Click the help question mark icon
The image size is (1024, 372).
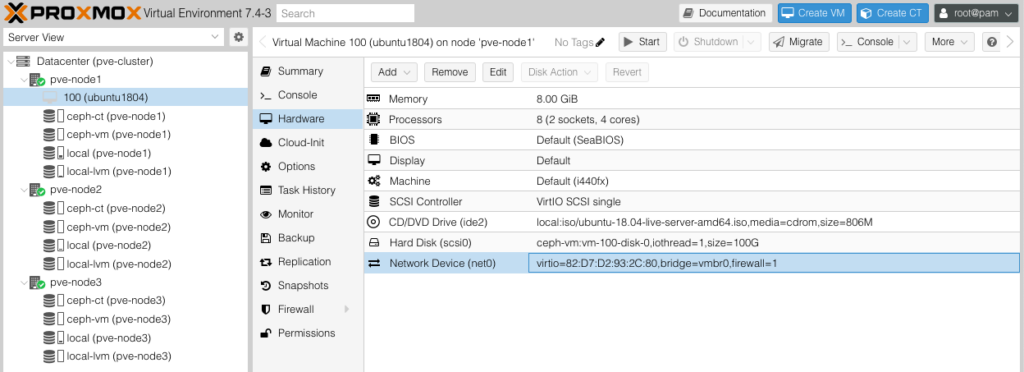pyautogui.click(x=992, y=42)
